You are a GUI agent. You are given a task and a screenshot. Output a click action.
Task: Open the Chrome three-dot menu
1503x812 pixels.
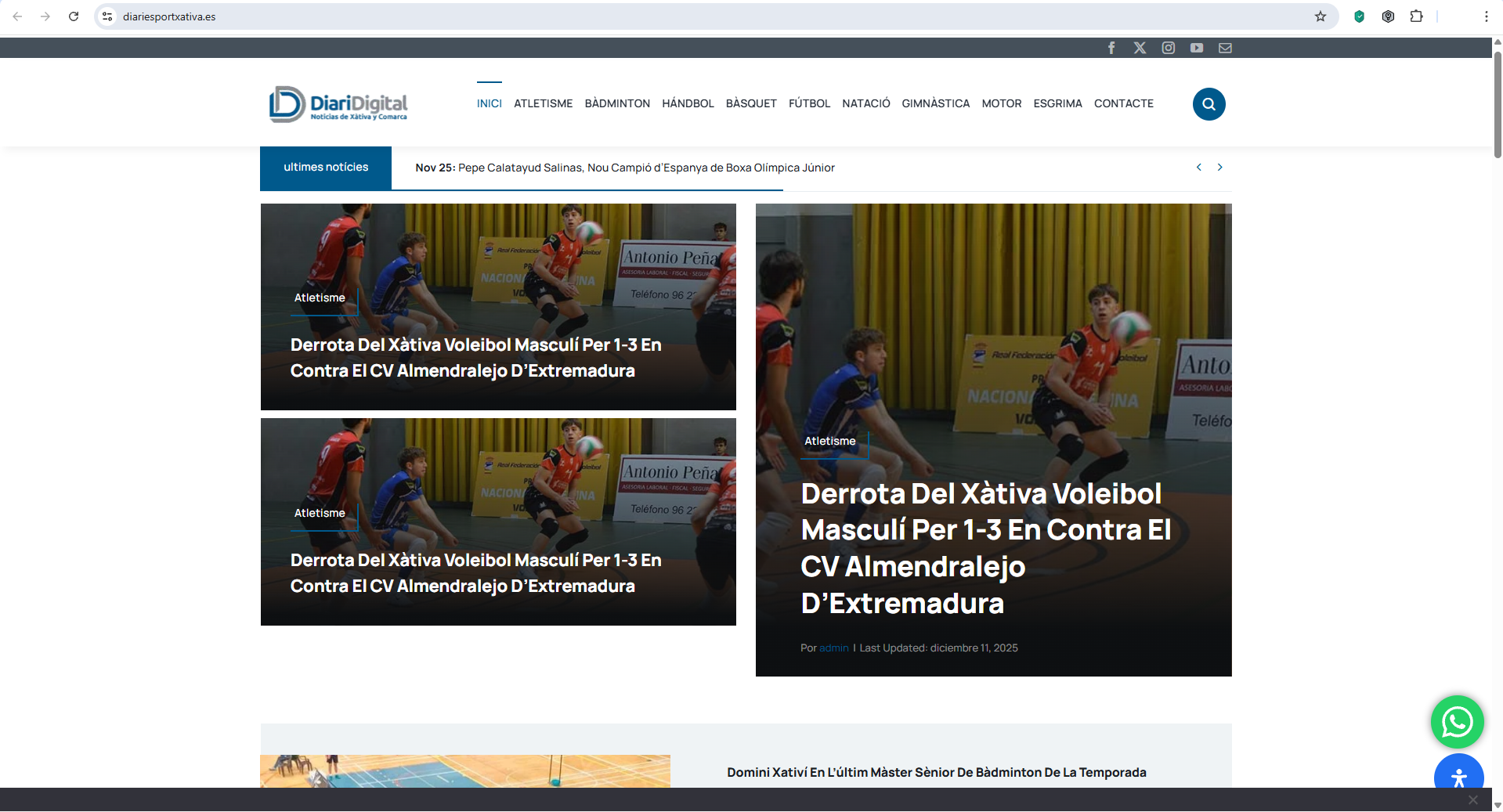[1486, 16]
